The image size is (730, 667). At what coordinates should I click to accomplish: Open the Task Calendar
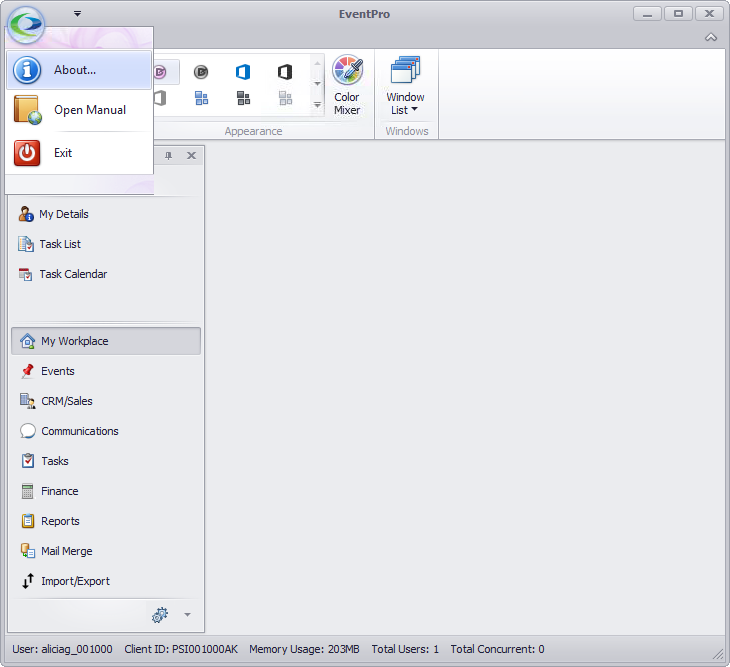pyautogui.click(x=62, y=274)
